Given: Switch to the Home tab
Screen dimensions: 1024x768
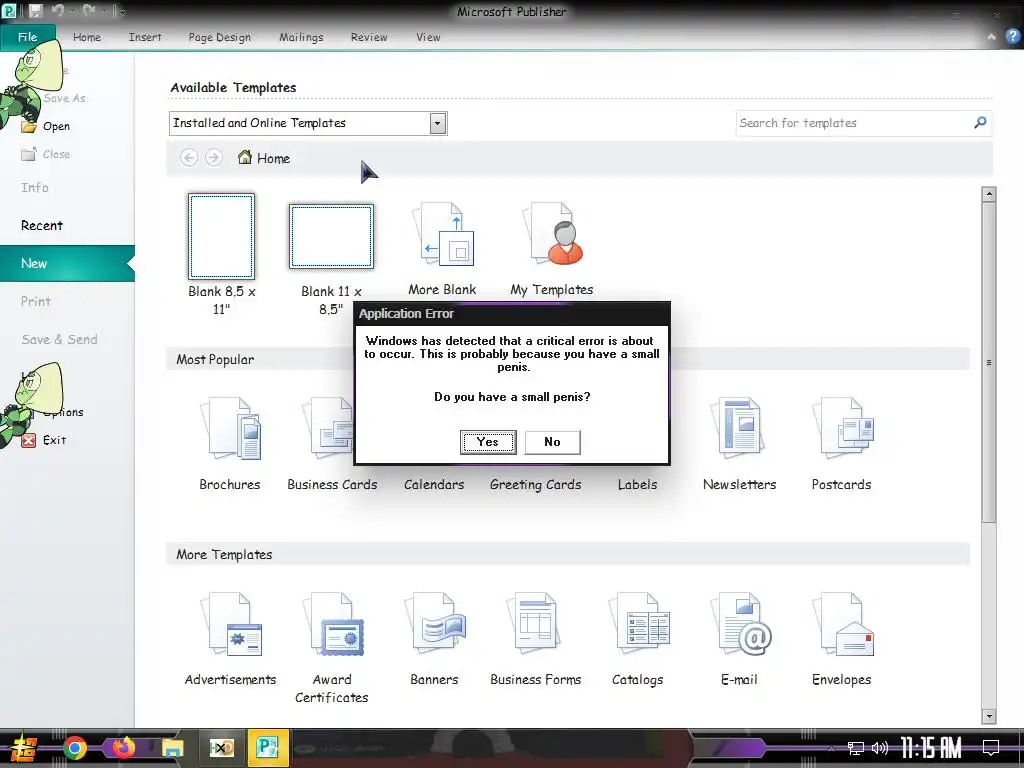Looking at the screenshot, I should click(87, 37).
